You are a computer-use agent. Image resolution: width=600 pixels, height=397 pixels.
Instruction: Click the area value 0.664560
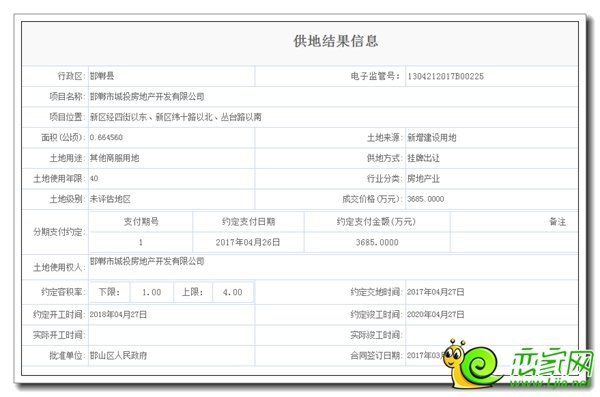click(x=106, y=137)
